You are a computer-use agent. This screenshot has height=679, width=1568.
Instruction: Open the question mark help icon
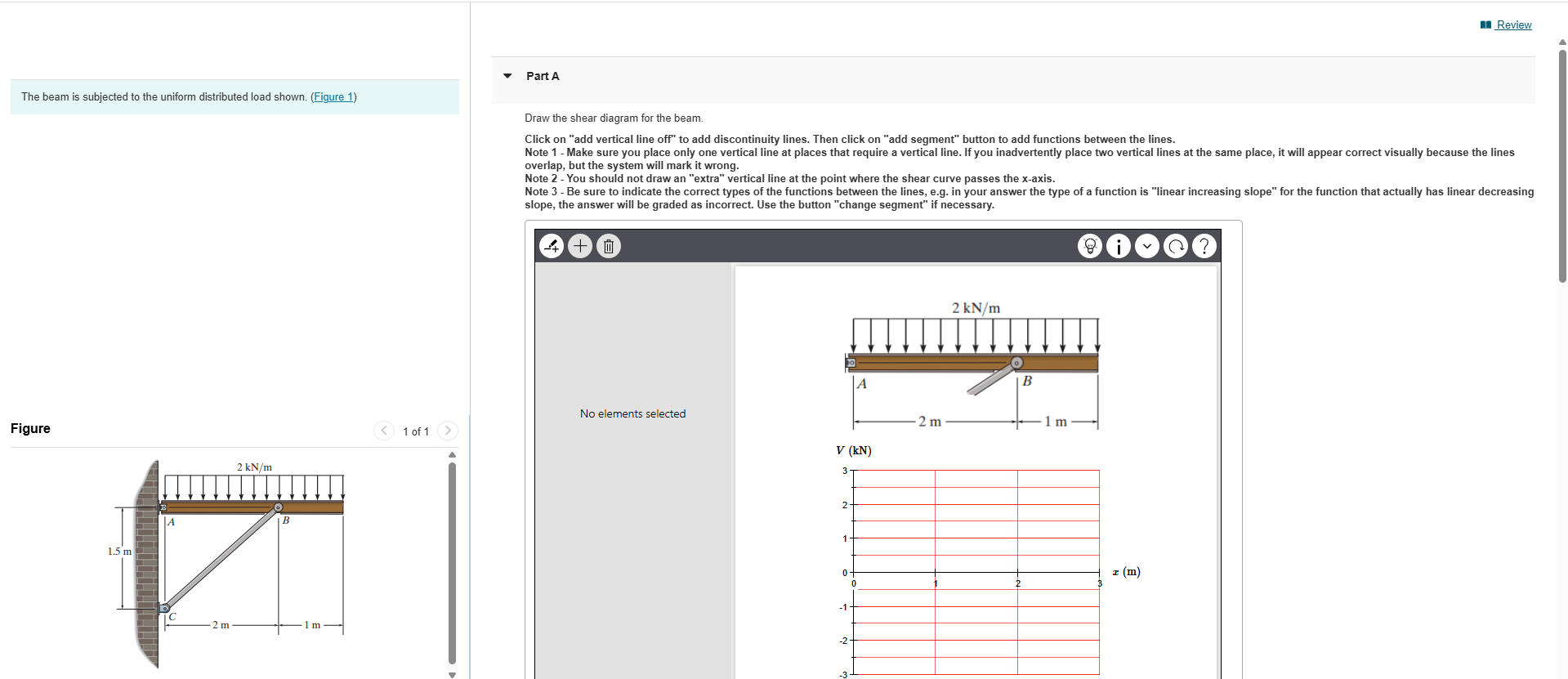coord(1204,246)
